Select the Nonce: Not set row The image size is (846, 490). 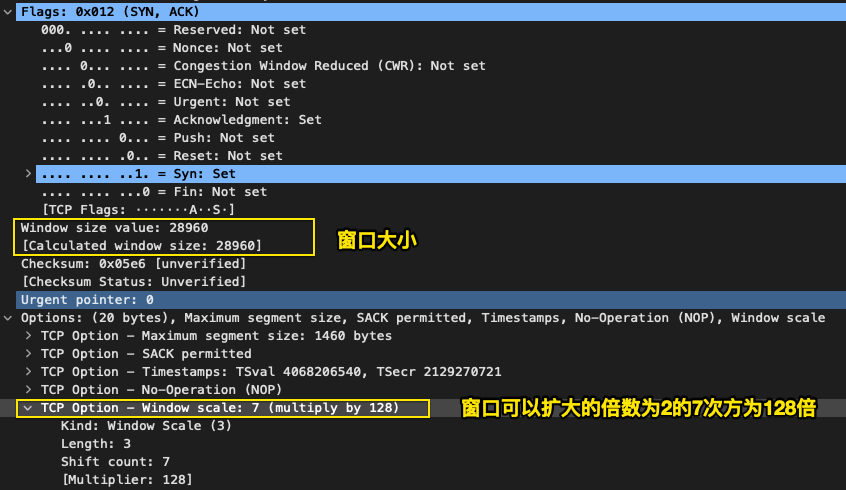(161, 47)
